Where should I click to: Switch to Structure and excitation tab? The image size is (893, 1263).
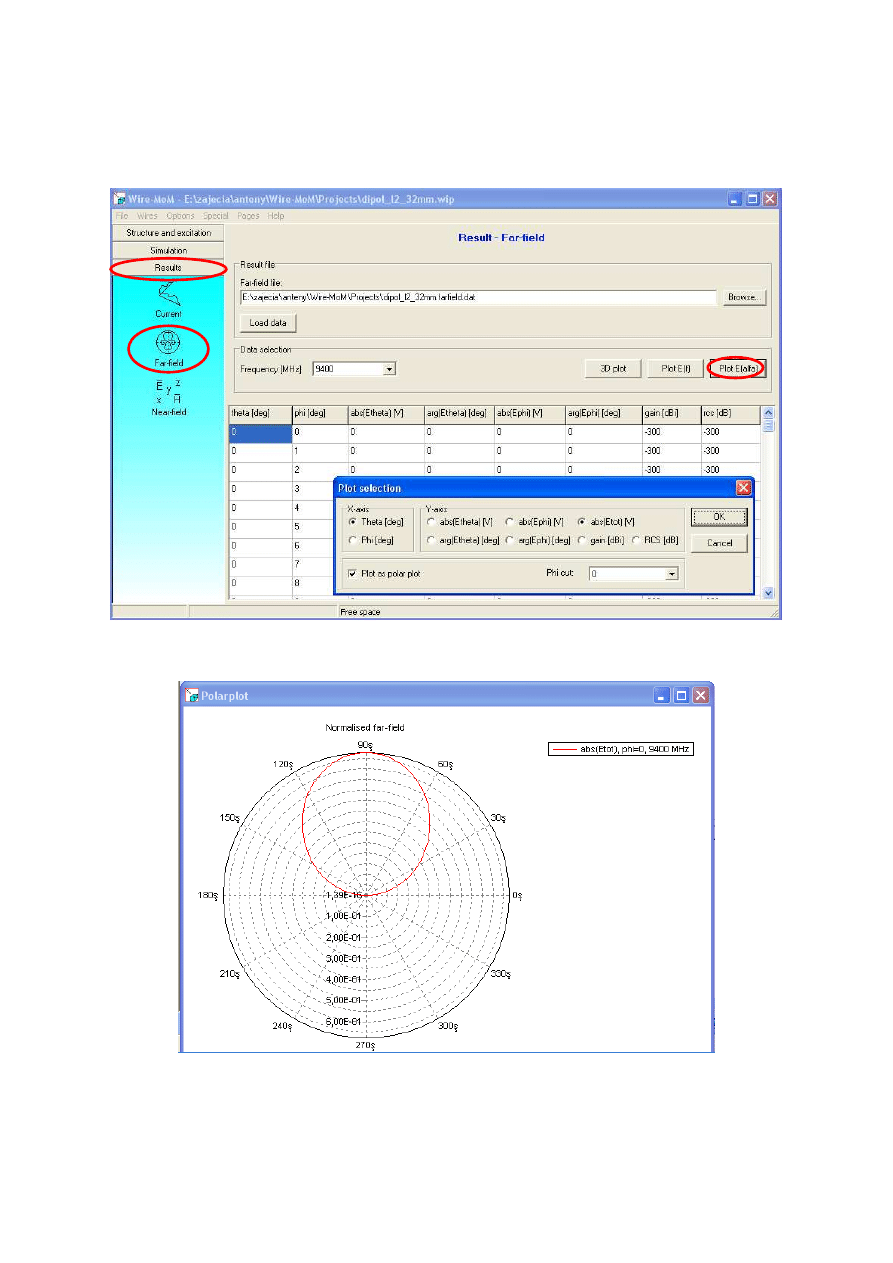[x=168, y=233]
